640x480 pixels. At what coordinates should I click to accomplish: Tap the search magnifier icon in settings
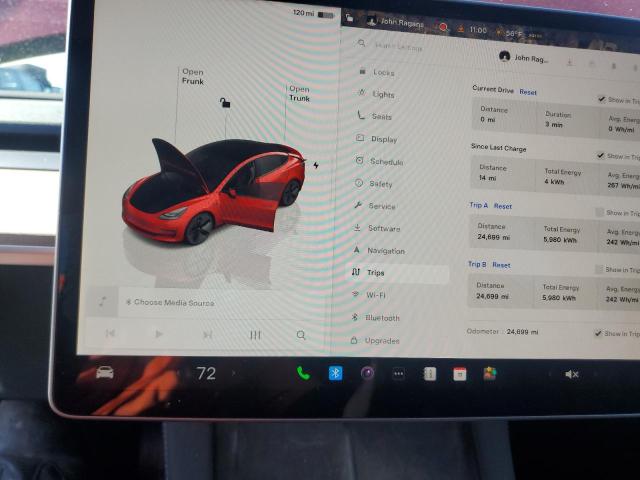(x=361, y=43)
